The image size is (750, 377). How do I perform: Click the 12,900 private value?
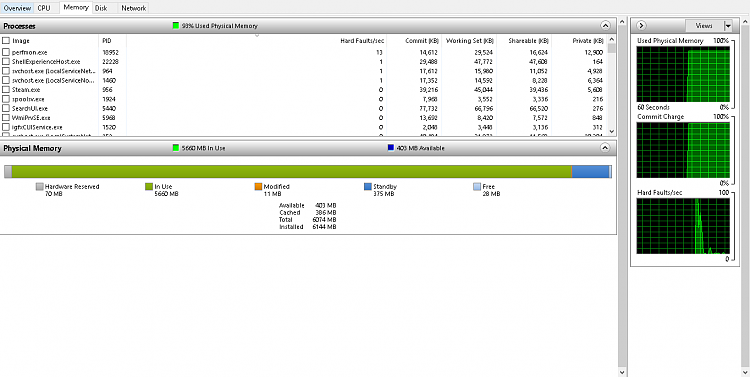tap(593, 52)
